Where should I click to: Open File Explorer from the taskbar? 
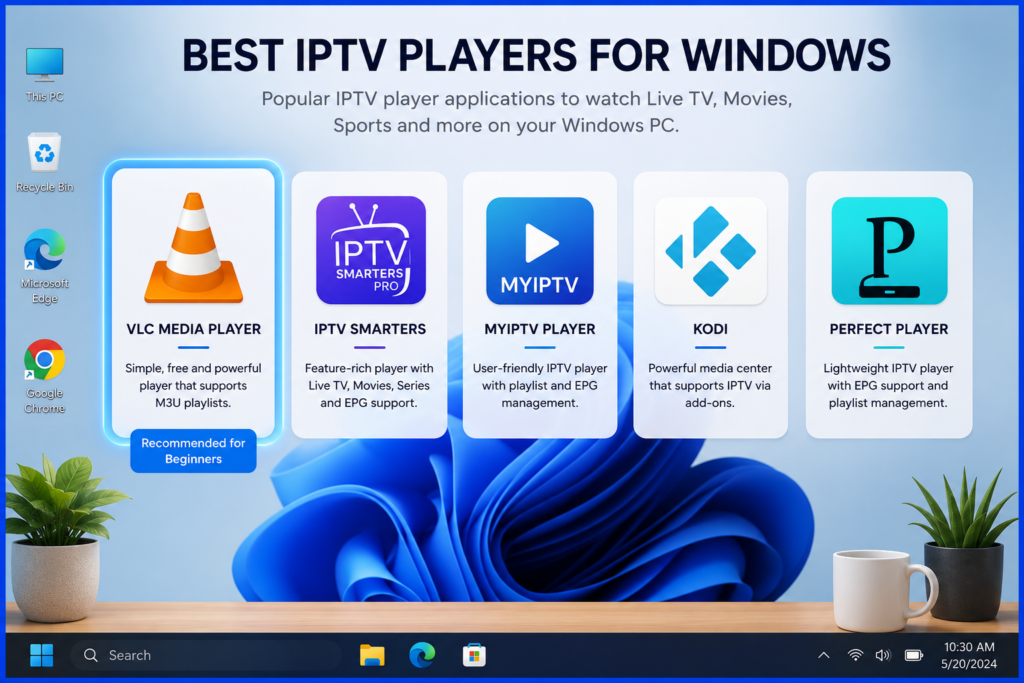tap(372, 655)
